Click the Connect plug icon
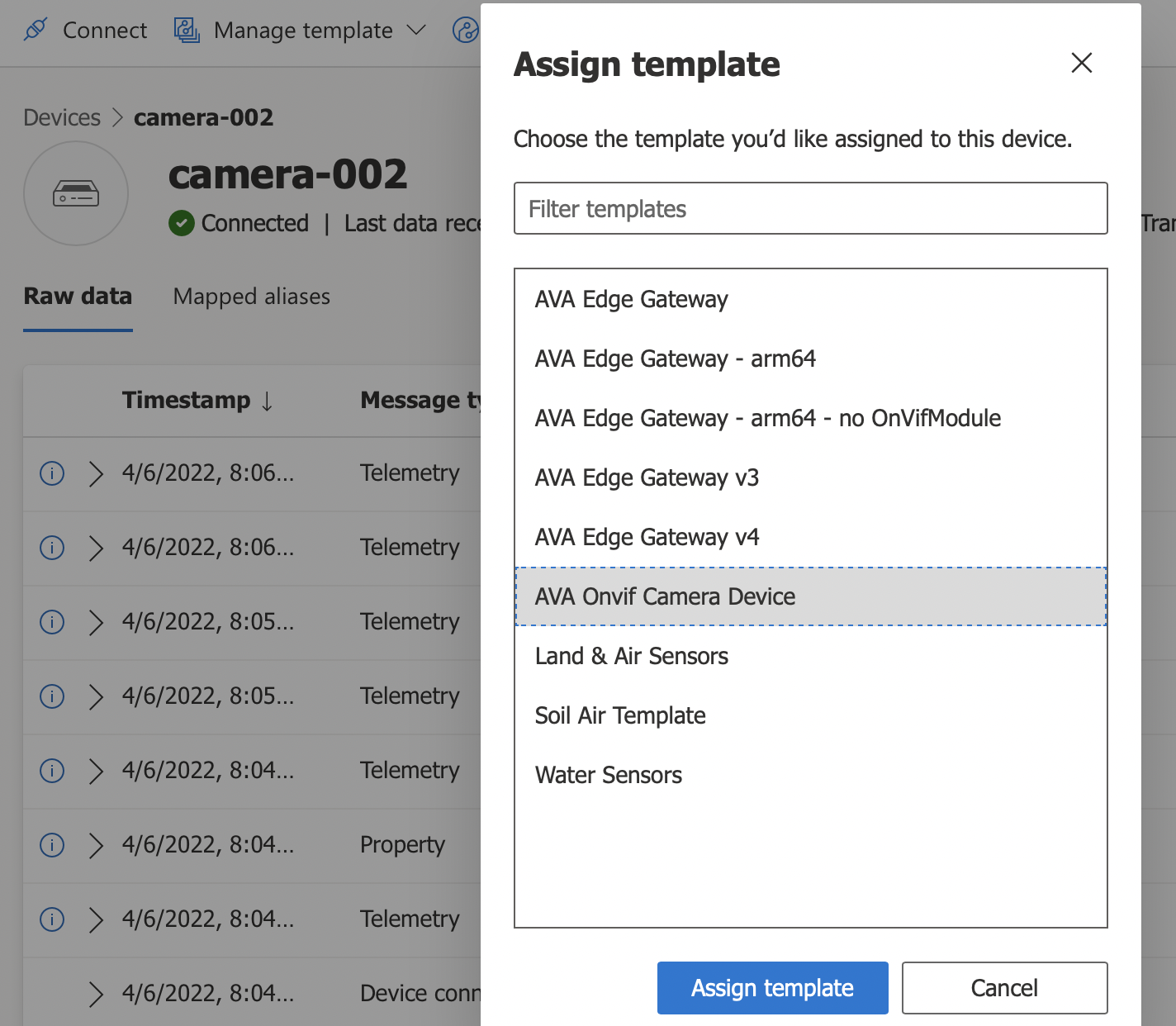This screenshot has width=1176, height=1026. point(34,30)
